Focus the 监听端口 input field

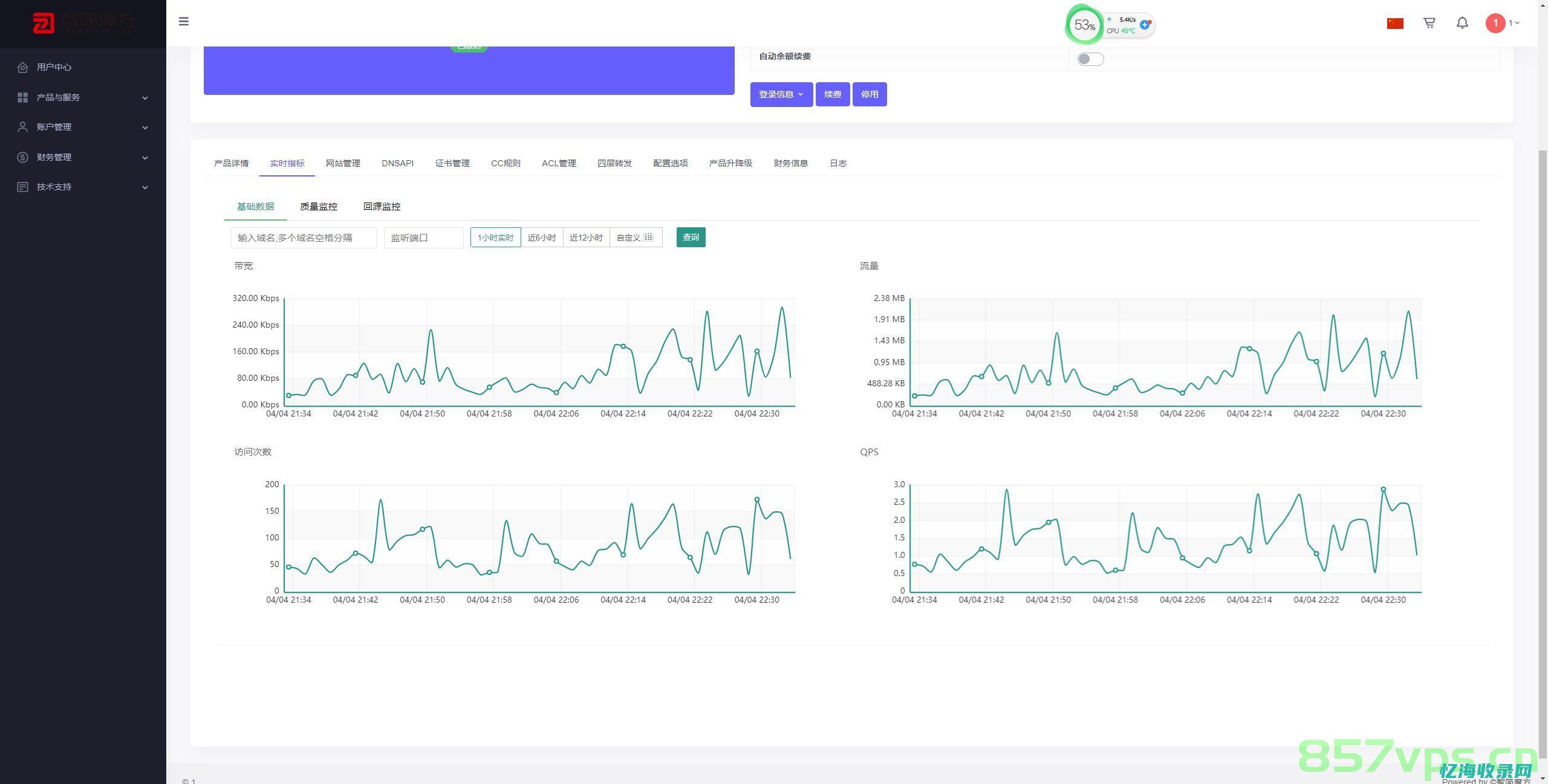[423, 238]
